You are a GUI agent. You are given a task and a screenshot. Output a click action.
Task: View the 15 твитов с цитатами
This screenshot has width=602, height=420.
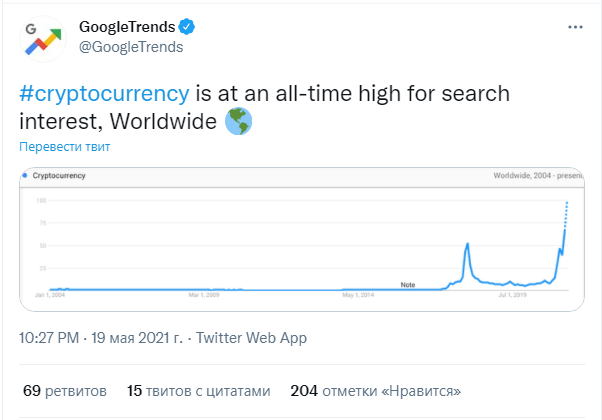[x=199, y=391]
